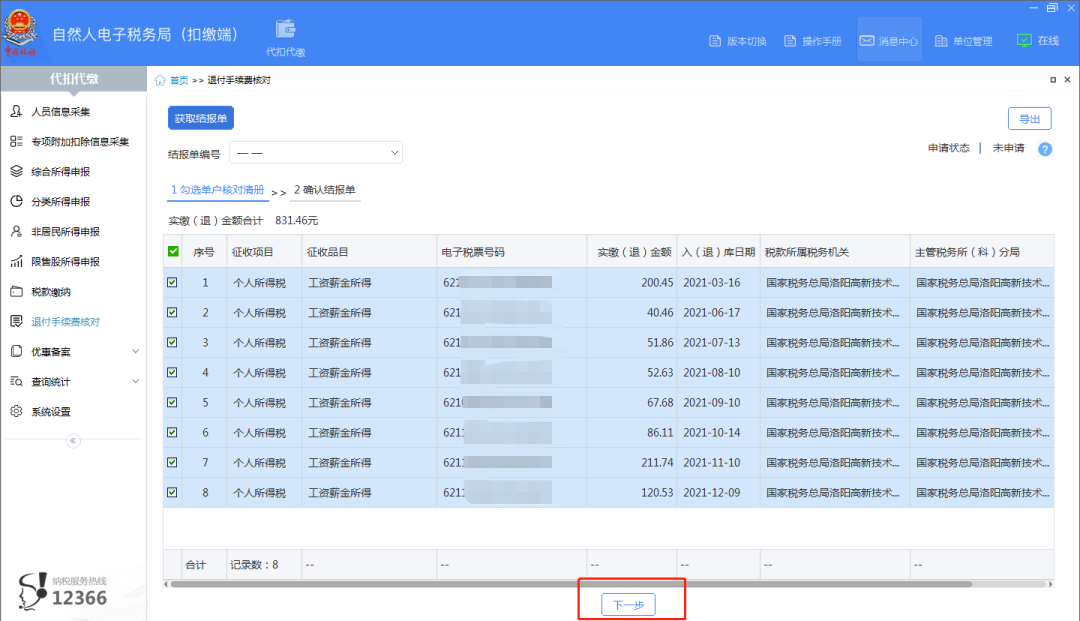Expand 查询统计 submenu chevron

[136, 381]
